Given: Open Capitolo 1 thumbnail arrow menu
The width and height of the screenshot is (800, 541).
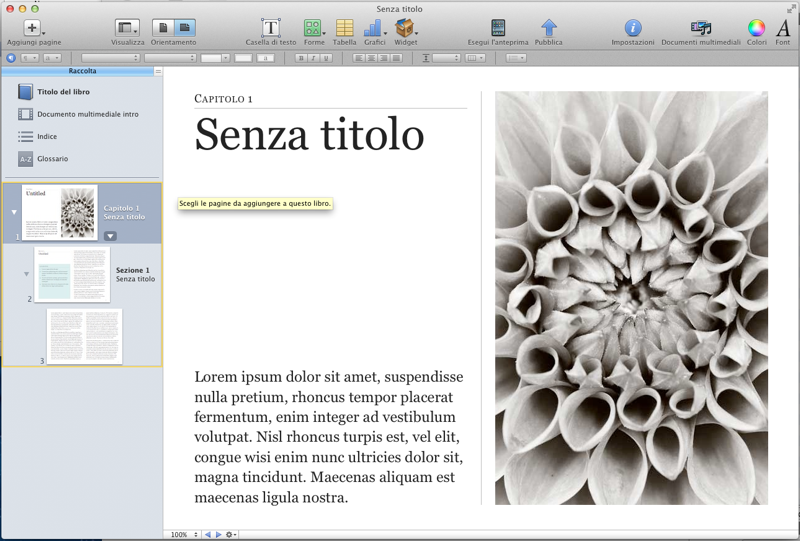Looking at the screenshot, I should pyautogui.click(x=110, y=236).
